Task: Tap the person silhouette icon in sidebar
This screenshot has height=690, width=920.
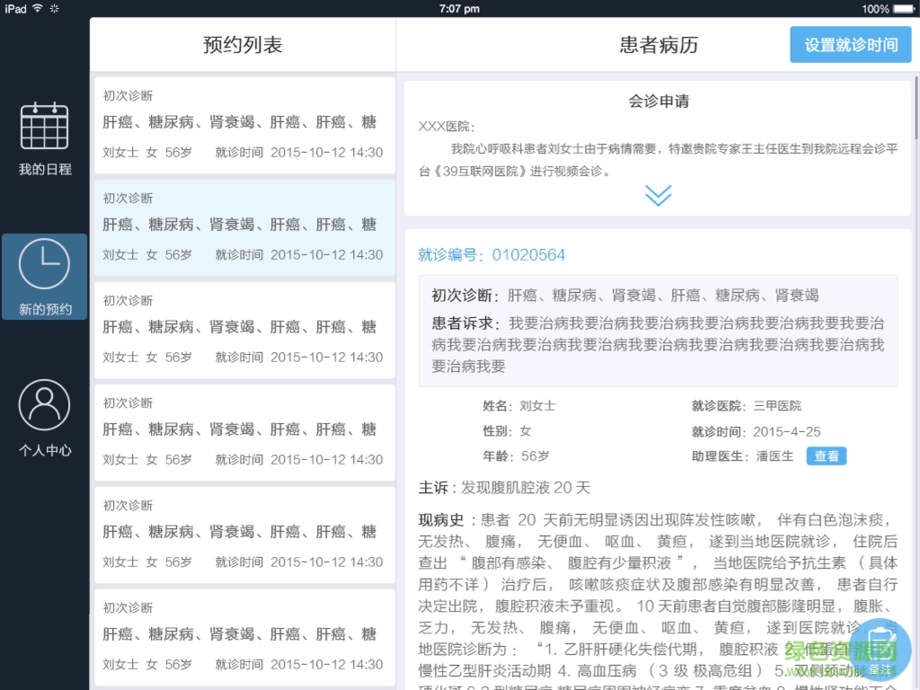Action: pos(44,405)
